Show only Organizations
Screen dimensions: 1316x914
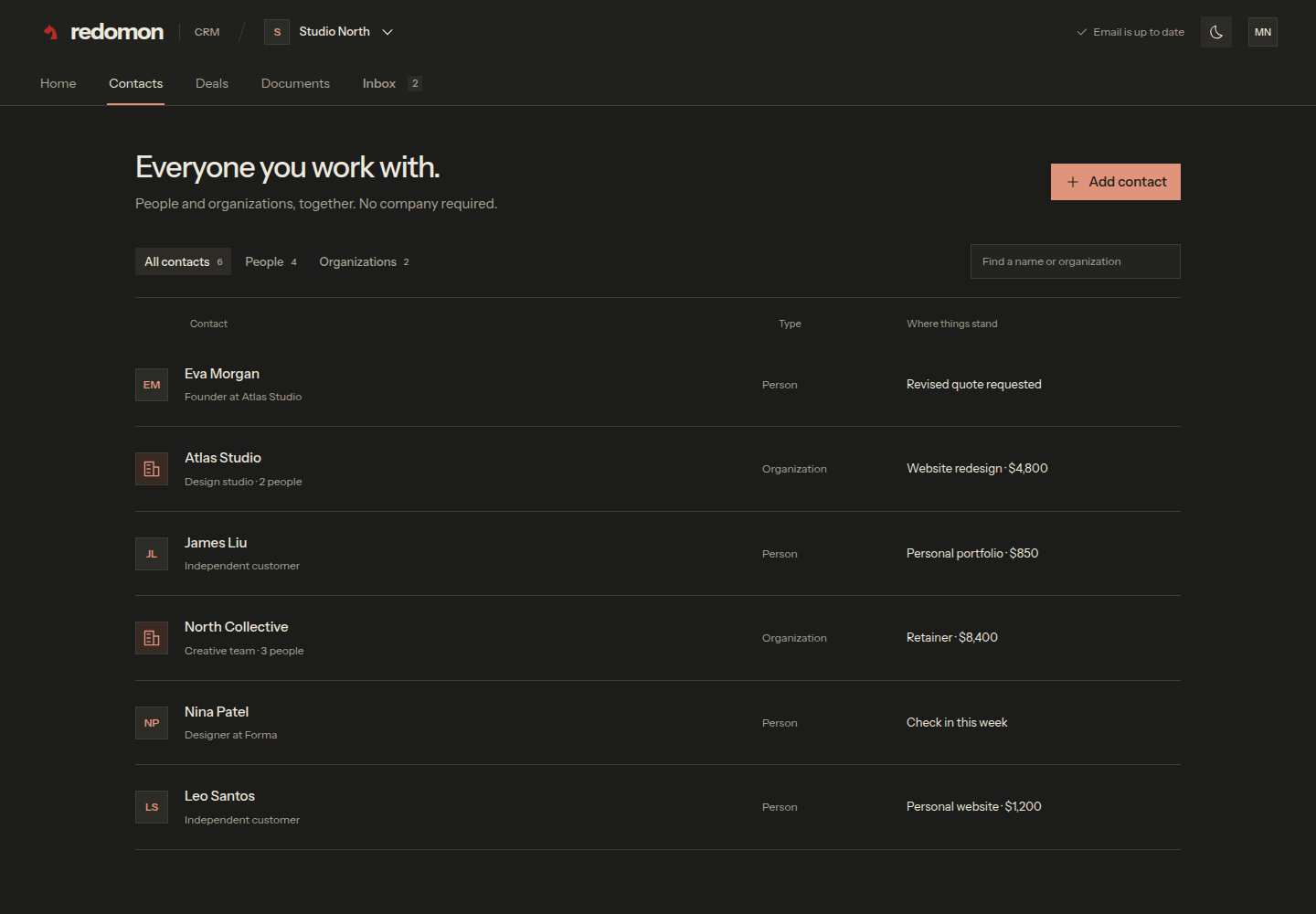point(364,261)
